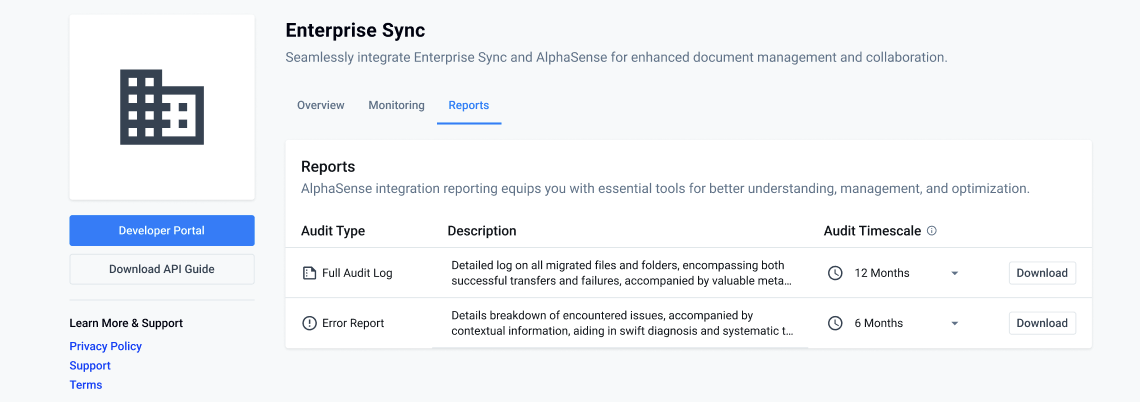This screenshot has width=1140, height=402.
Task: Click the Download API Guide button
Action: pyautogui.click(x=161, y=269)
